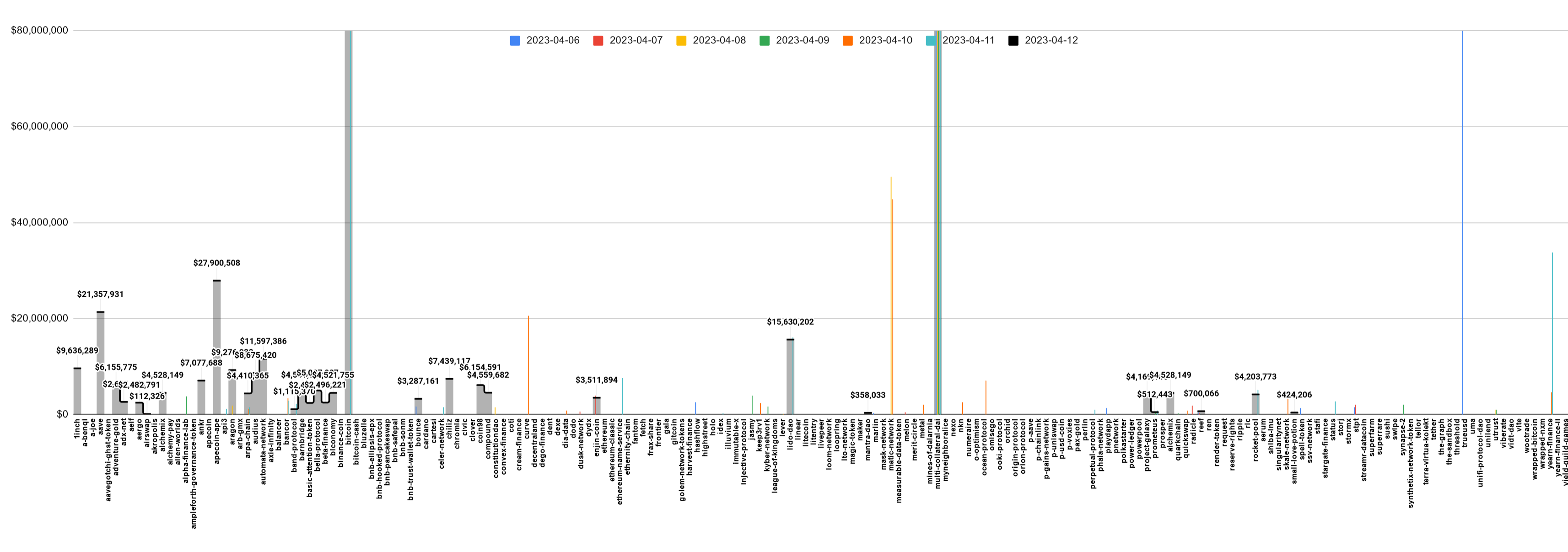Click the black 2023-04-12 legend swatch
1568x552 pixels.
[1013, 40]
